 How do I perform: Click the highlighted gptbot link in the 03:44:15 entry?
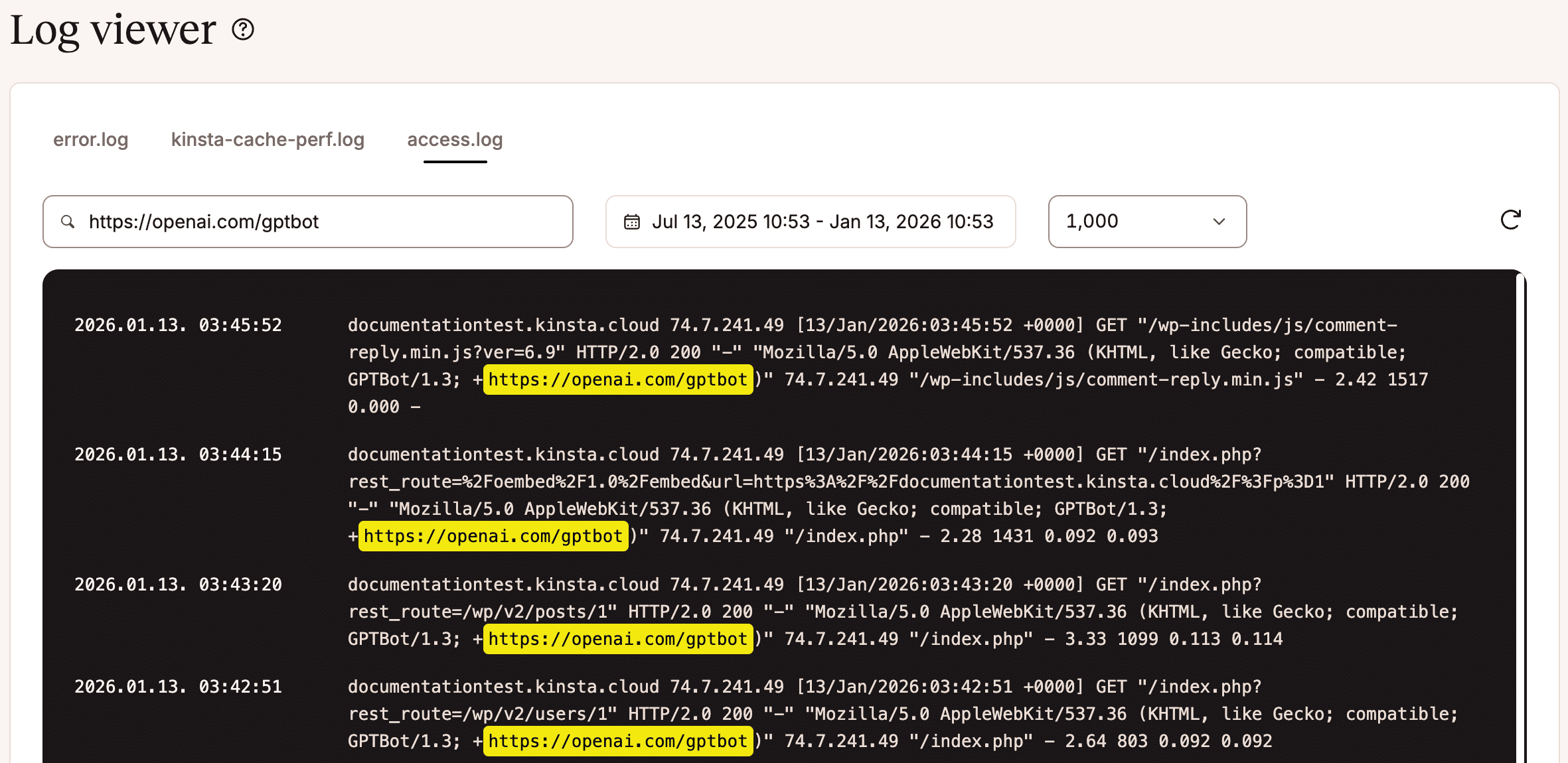tap(492, 535)
